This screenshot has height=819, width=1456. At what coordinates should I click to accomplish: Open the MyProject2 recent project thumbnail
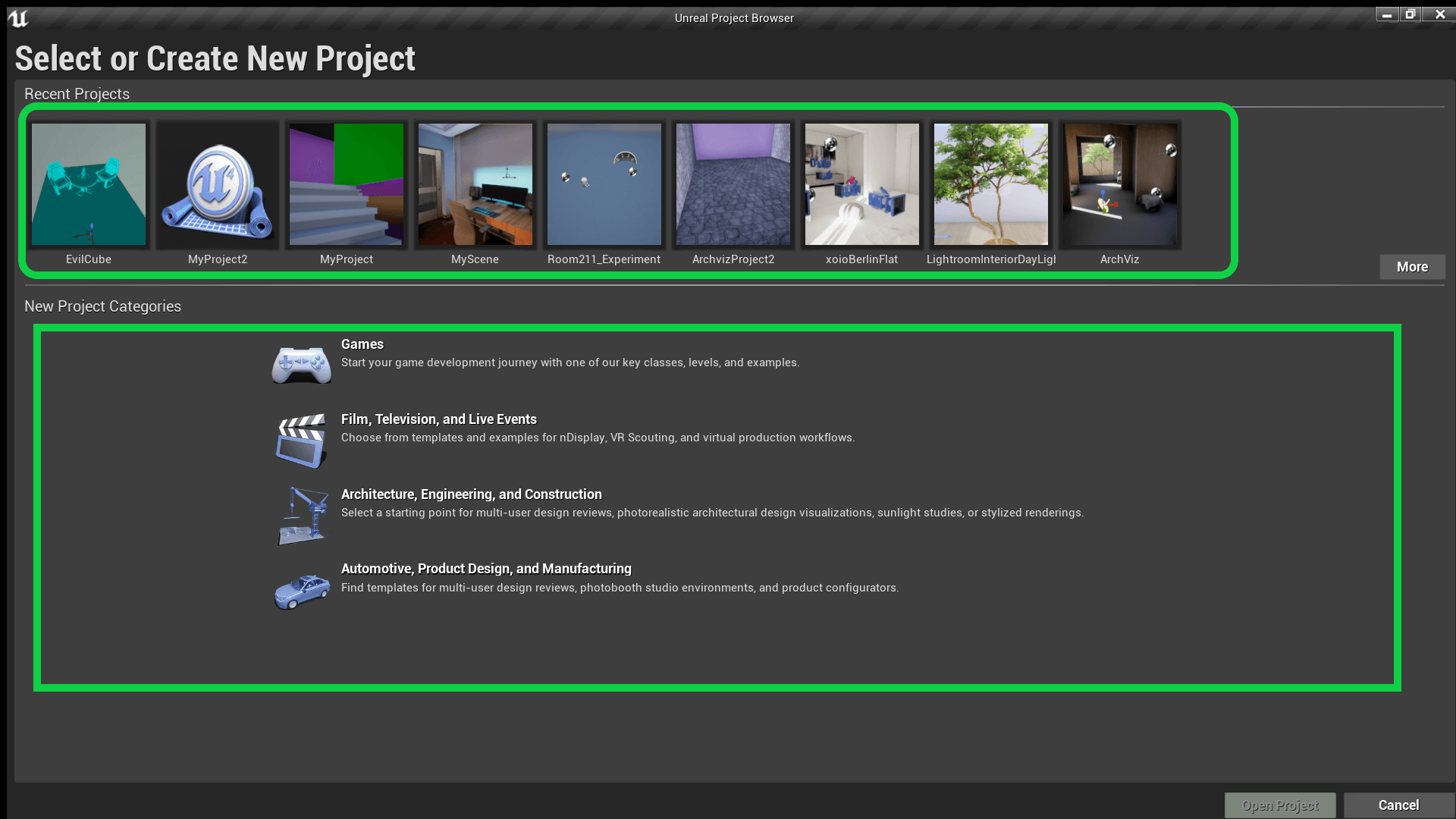point(218,184)
